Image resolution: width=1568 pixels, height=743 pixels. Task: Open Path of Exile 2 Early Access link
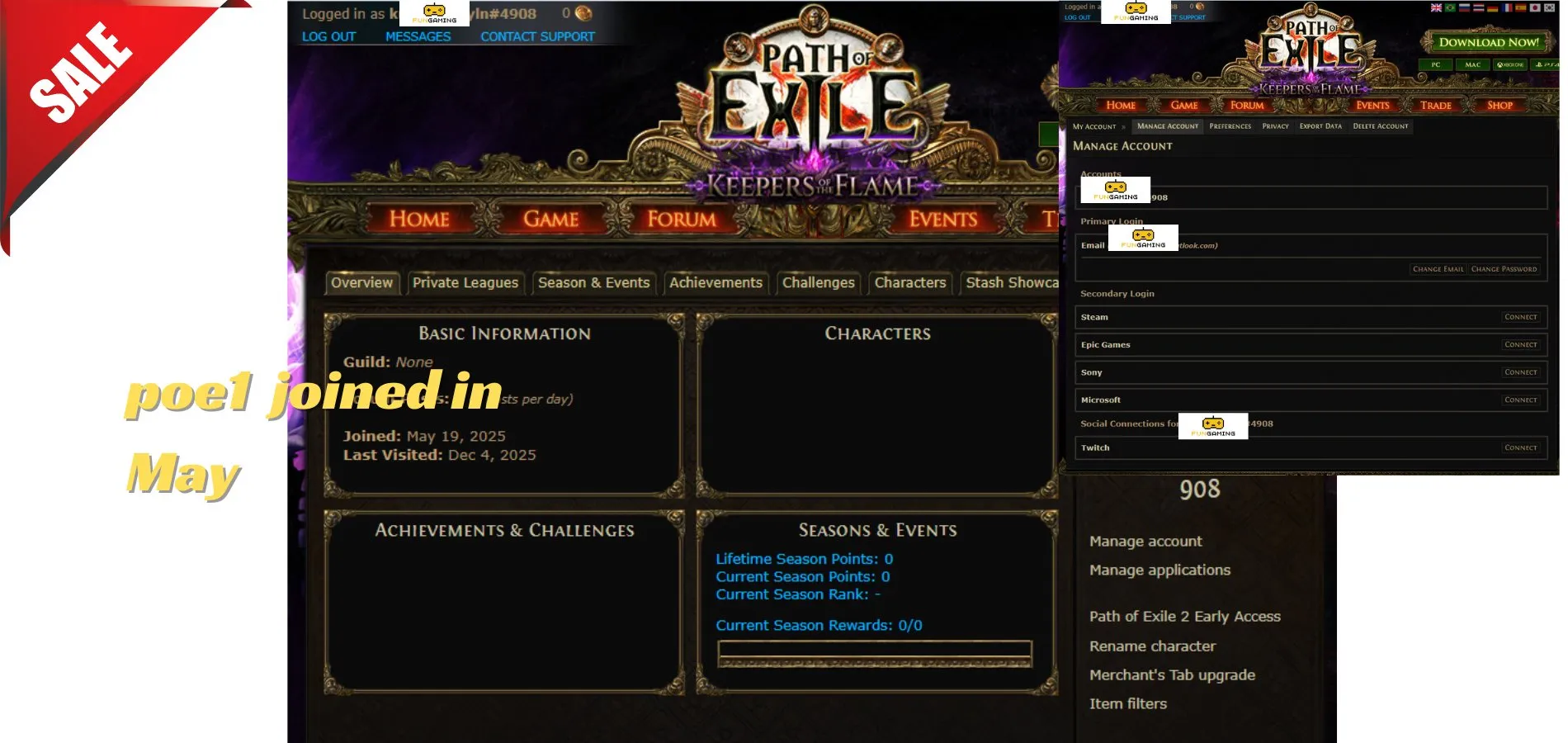pos(1185,616)
